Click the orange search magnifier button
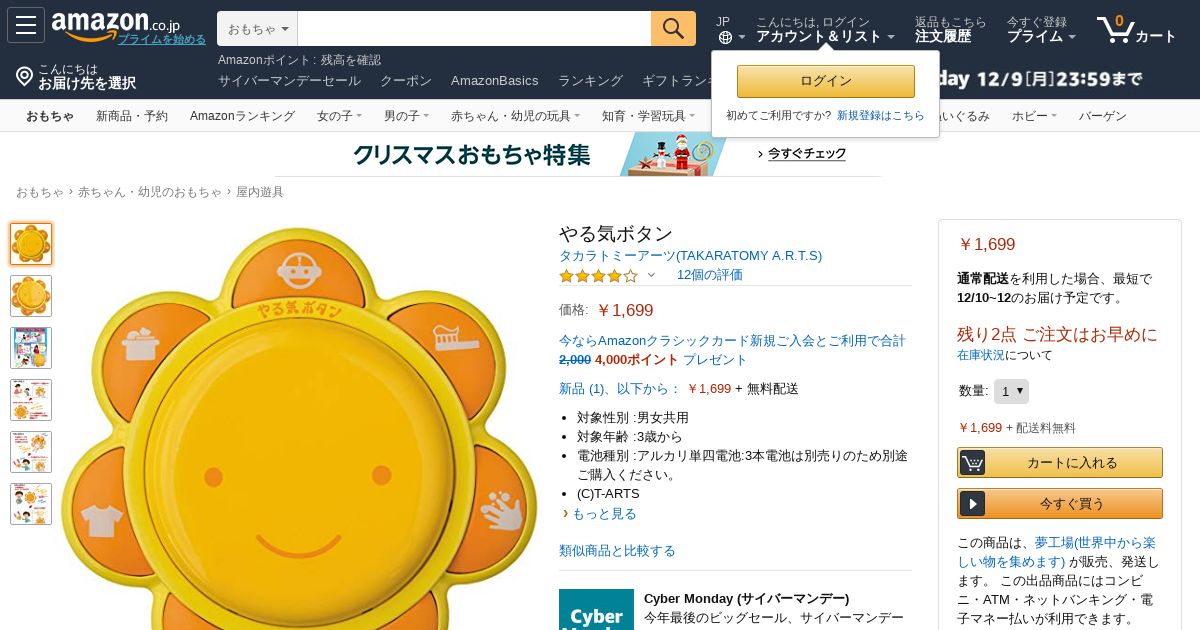Screen dimensions: 1200x630 [x=673, y=28]
